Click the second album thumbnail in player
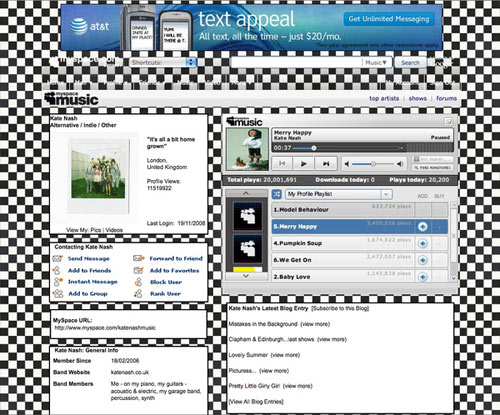This screenshot has width=500, height=415. (x=248, y=248)
